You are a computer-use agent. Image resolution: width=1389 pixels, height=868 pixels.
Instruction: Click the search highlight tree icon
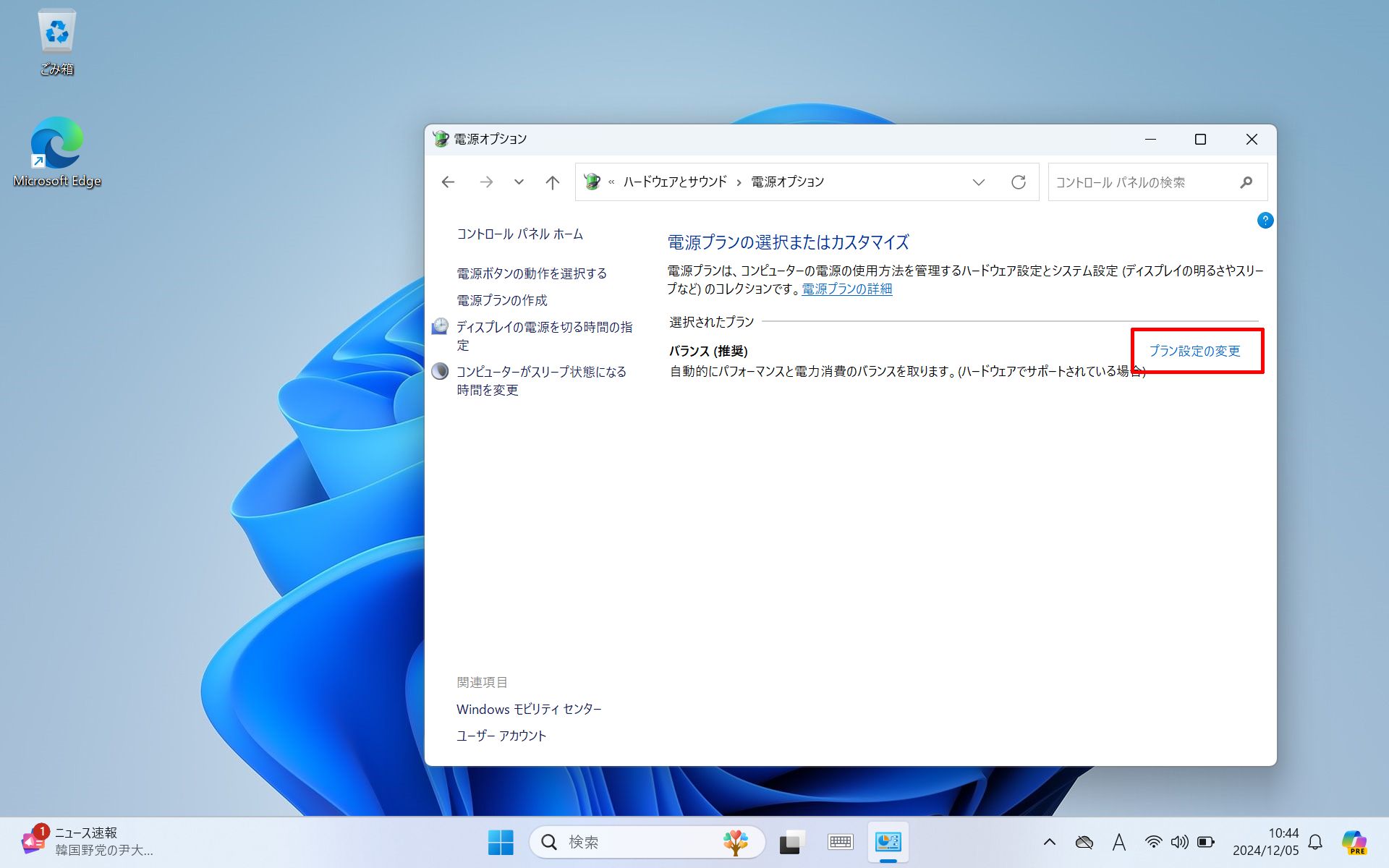click(x=735, y=842)
